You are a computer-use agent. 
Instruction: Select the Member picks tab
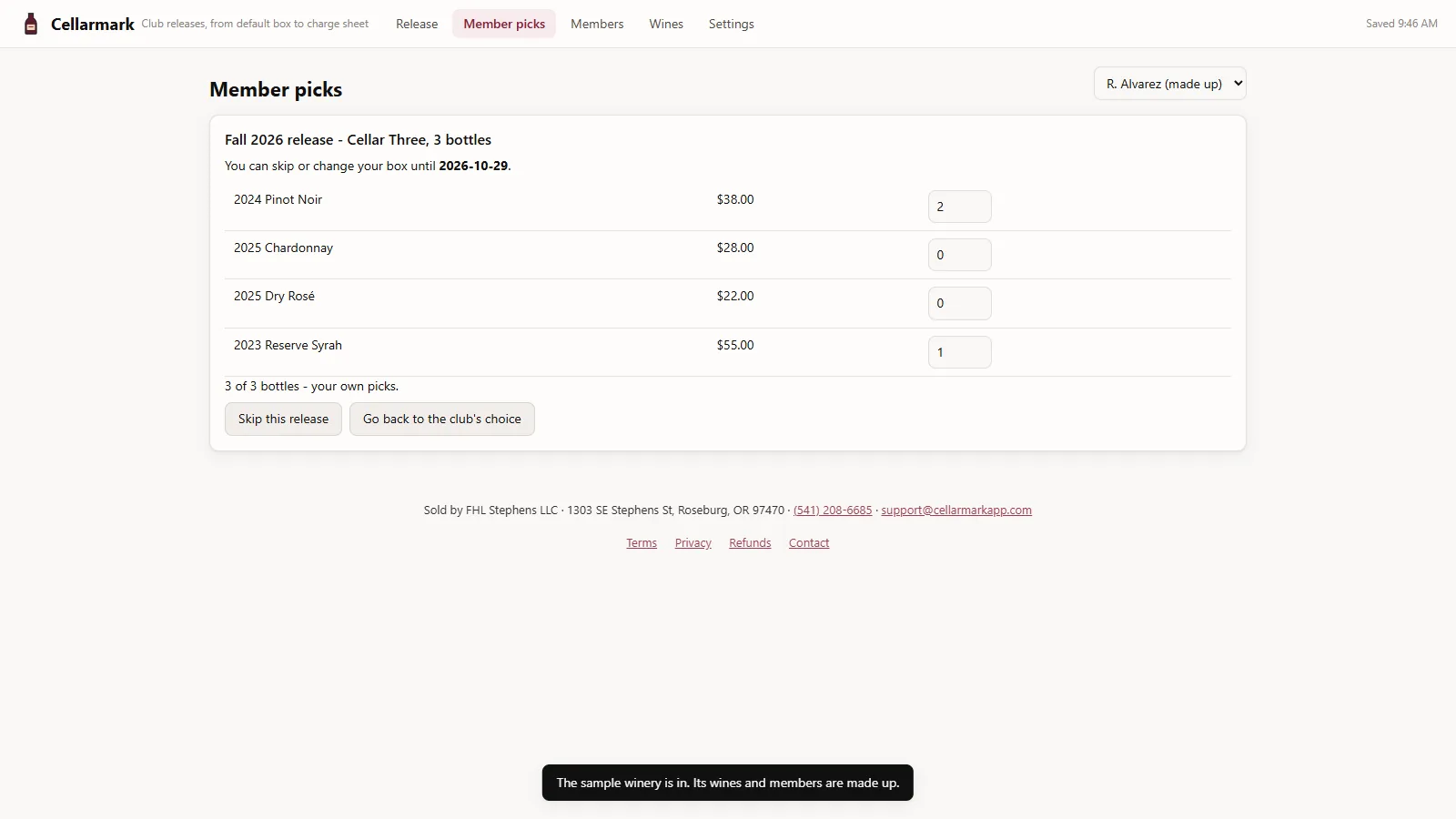(504, 24)
